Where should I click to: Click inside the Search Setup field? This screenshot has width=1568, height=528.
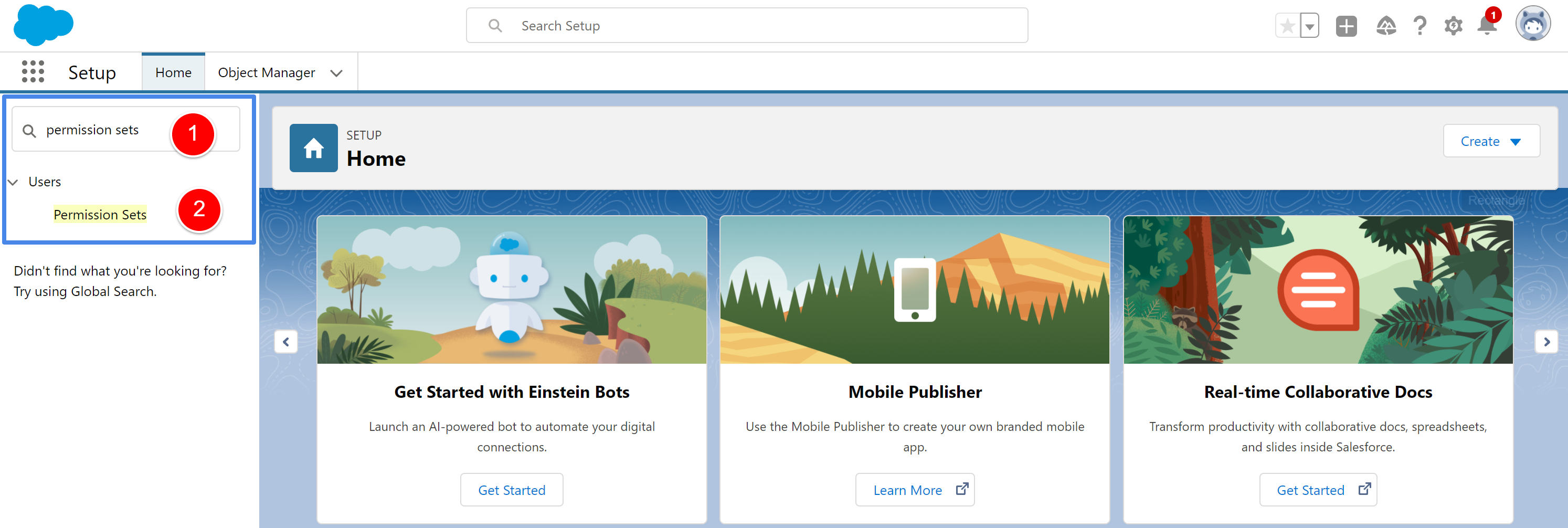point(670,25)
